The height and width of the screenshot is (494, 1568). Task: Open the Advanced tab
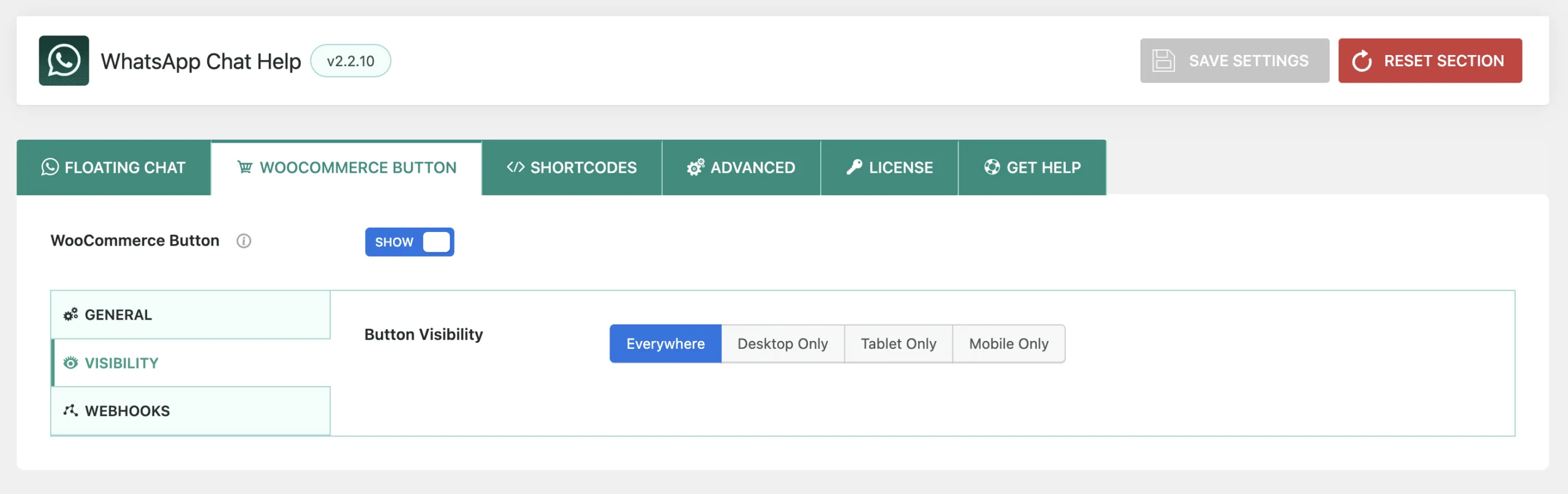(741, 168)
